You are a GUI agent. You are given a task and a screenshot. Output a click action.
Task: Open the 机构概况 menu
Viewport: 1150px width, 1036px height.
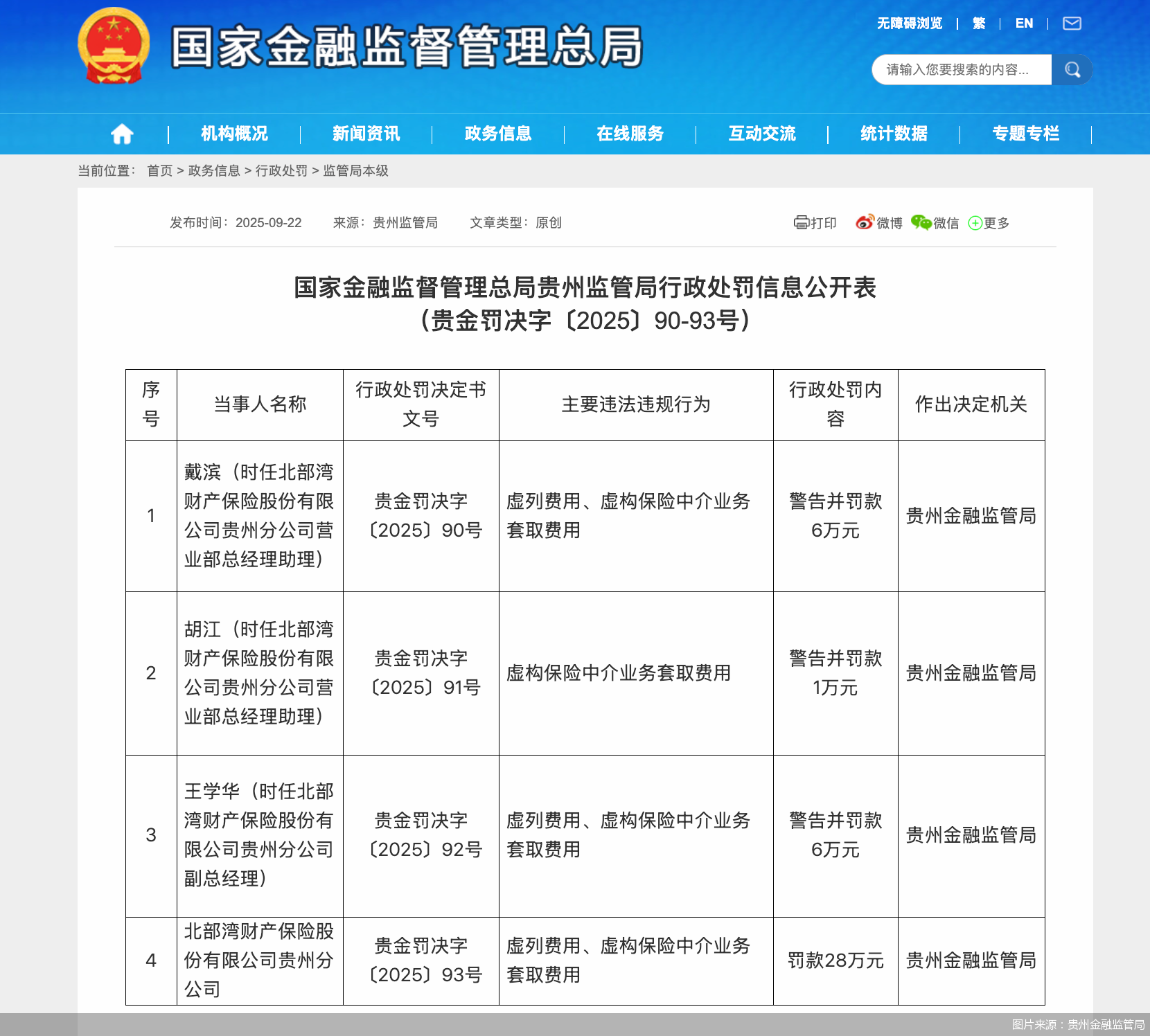[x=234, y=134]
